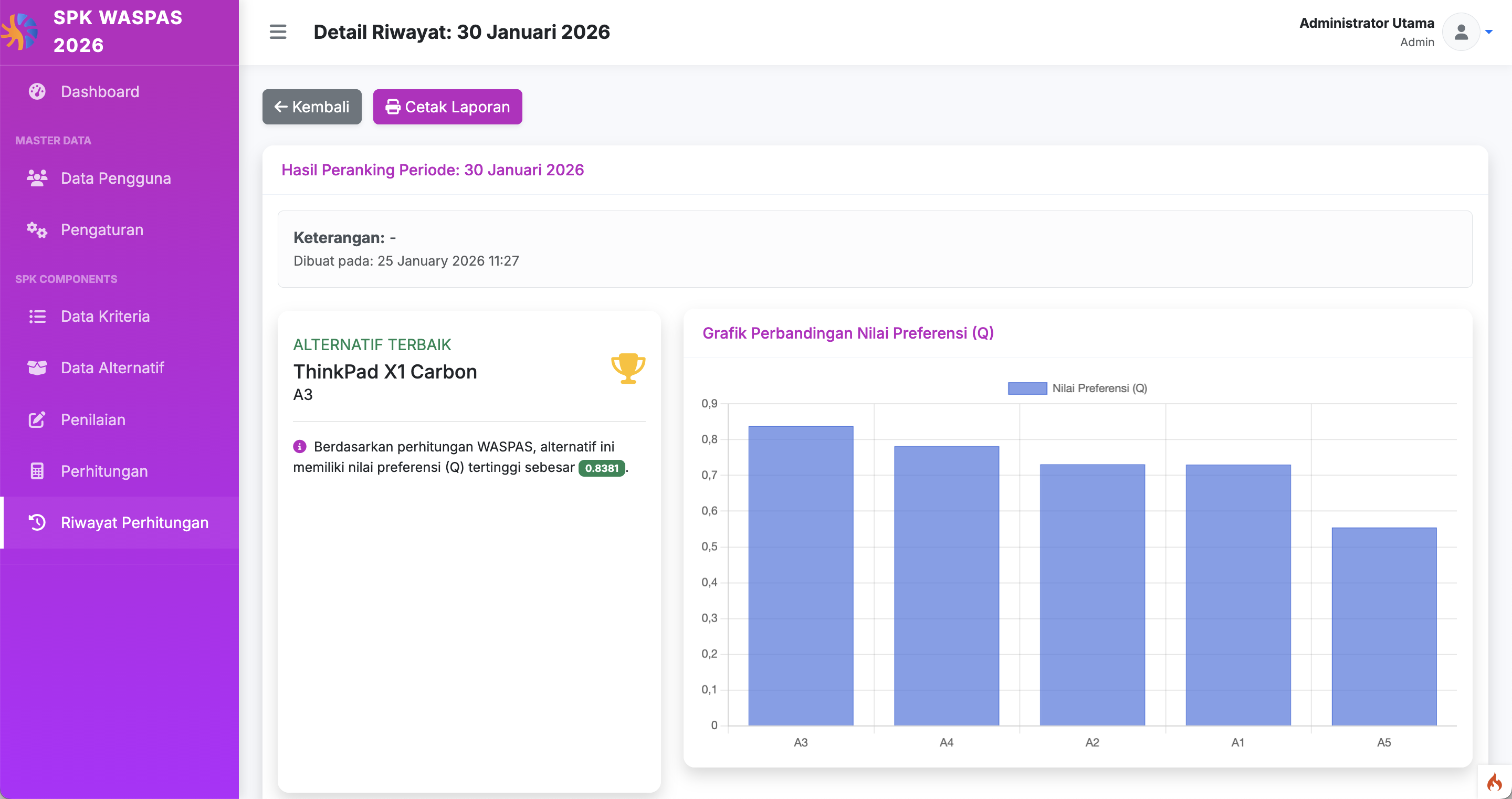The image size is (1512, 799).
Task: Open the Perhitungan page
Action: 119,471
